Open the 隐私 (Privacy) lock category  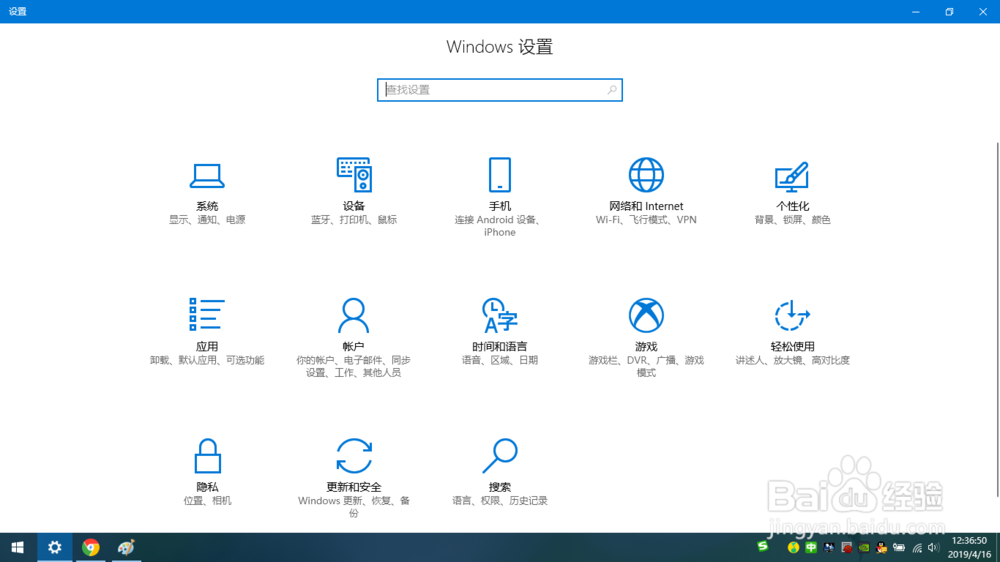pos(207,472)
